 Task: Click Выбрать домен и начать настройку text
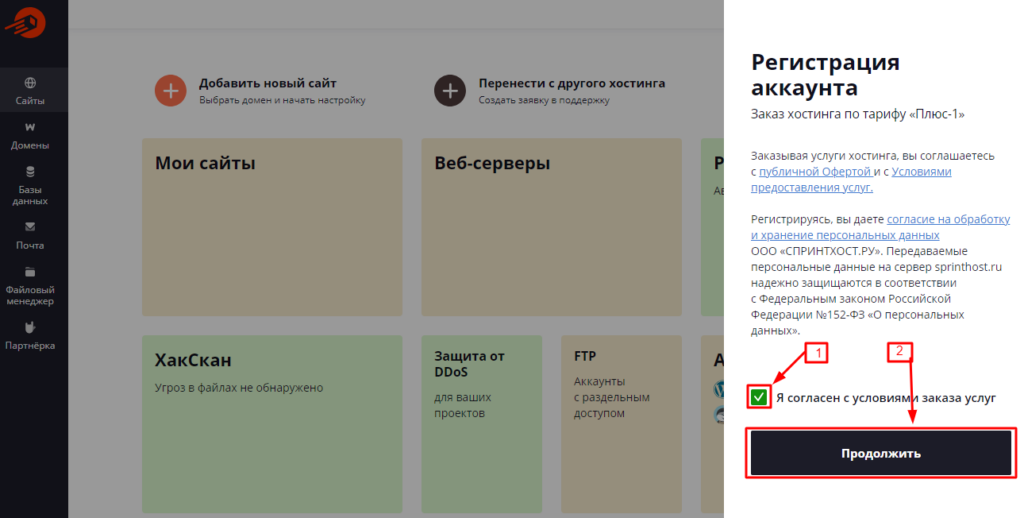point(282,101)
